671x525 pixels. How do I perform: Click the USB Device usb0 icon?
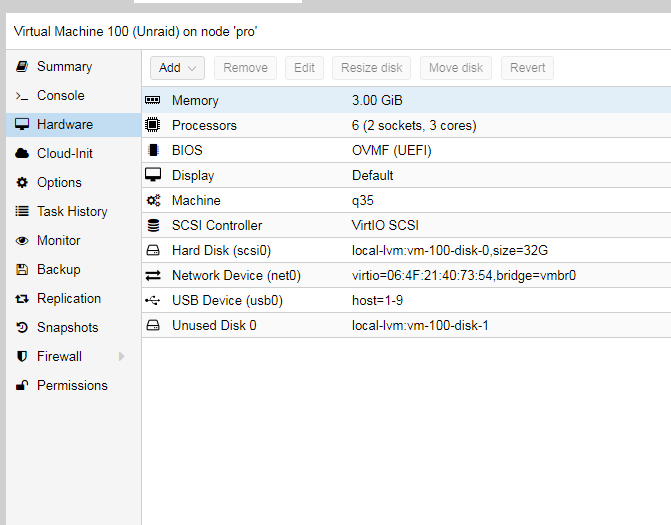(152, 300)
